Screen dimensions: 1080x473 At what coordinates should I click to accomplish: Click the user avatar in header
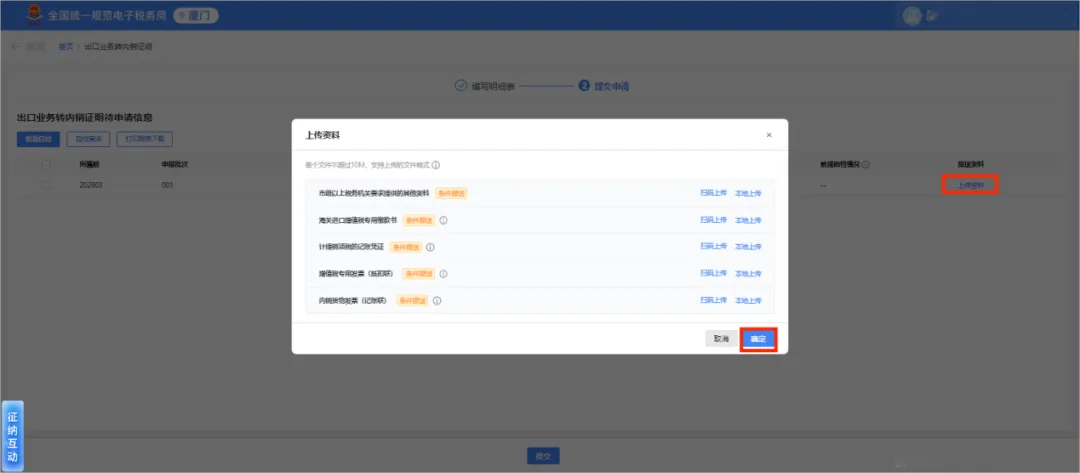coord(912,15)
